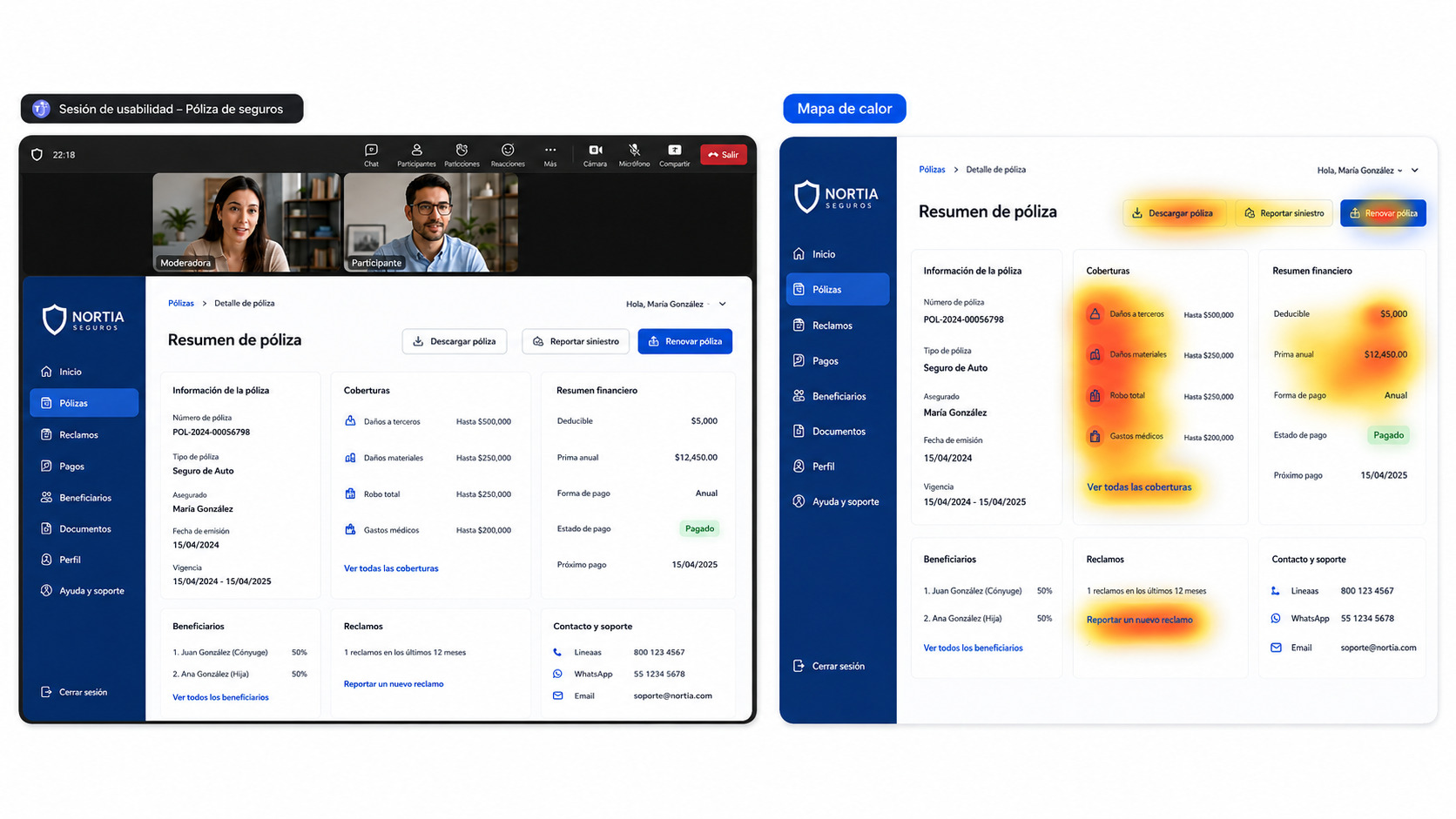
Task: Click POL-2024-00056798 in heat map view
Action: click(x=963, y=319)
